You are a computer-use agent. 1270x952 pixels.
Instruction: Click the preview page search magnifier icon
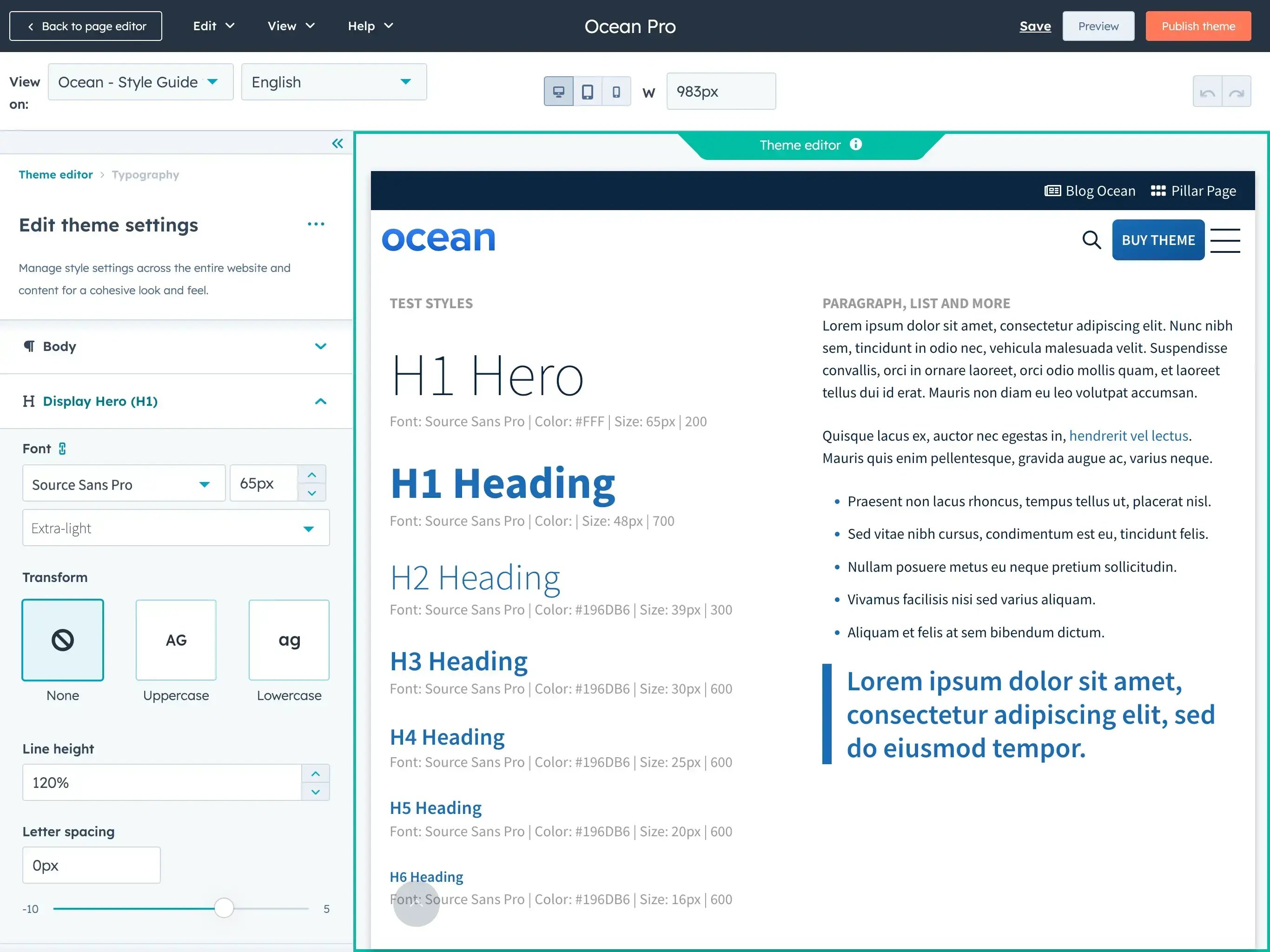[x=1091, y=240]
